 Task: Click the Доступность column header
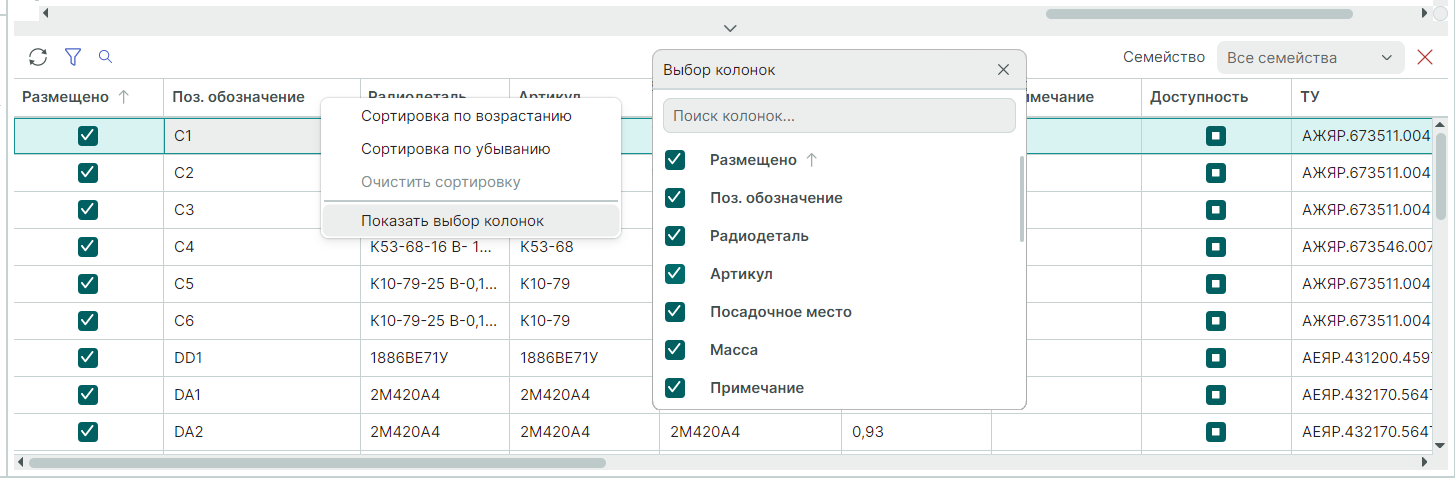[x=1198, y=97]
